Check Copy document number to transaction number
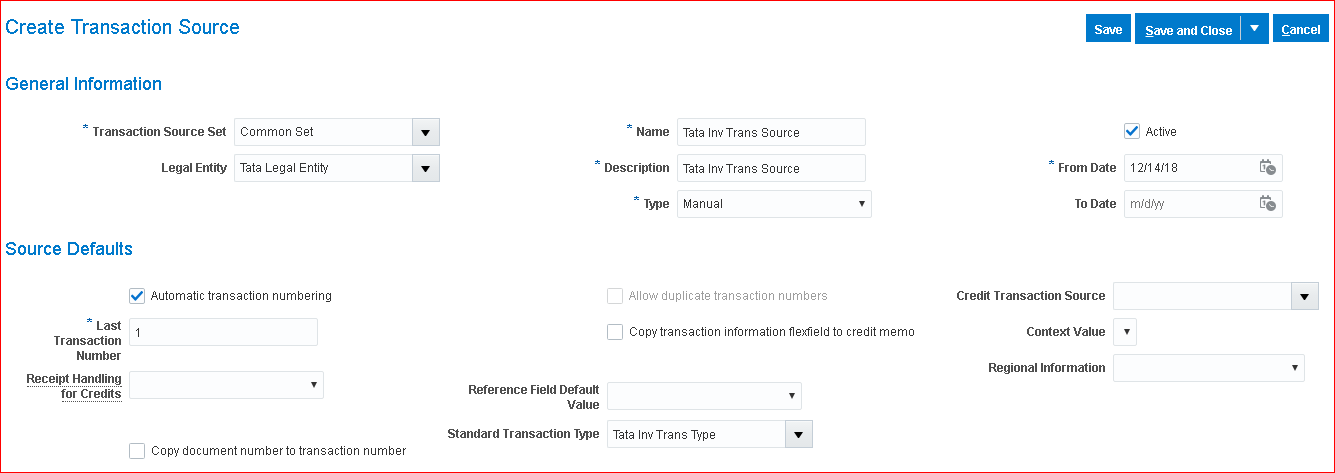The width and height of the screenshot is (1335, 473). pyautogui.click(x=137, y=451)
